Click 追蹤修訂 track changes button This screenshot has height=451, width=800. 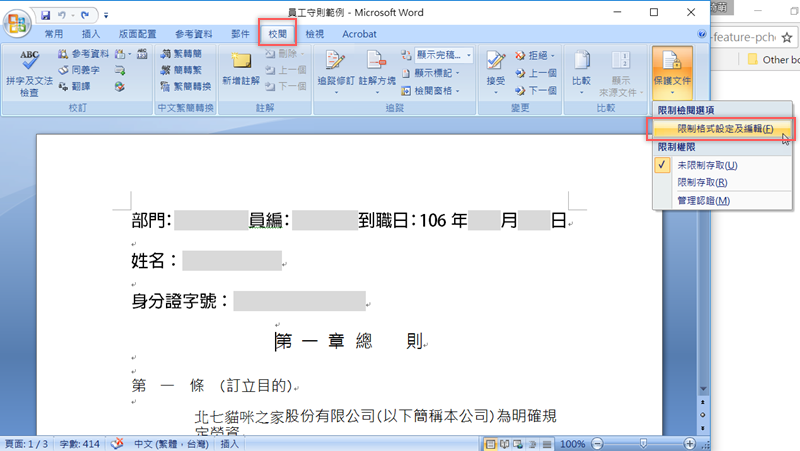pyautogui.click(x=336, y=72)
